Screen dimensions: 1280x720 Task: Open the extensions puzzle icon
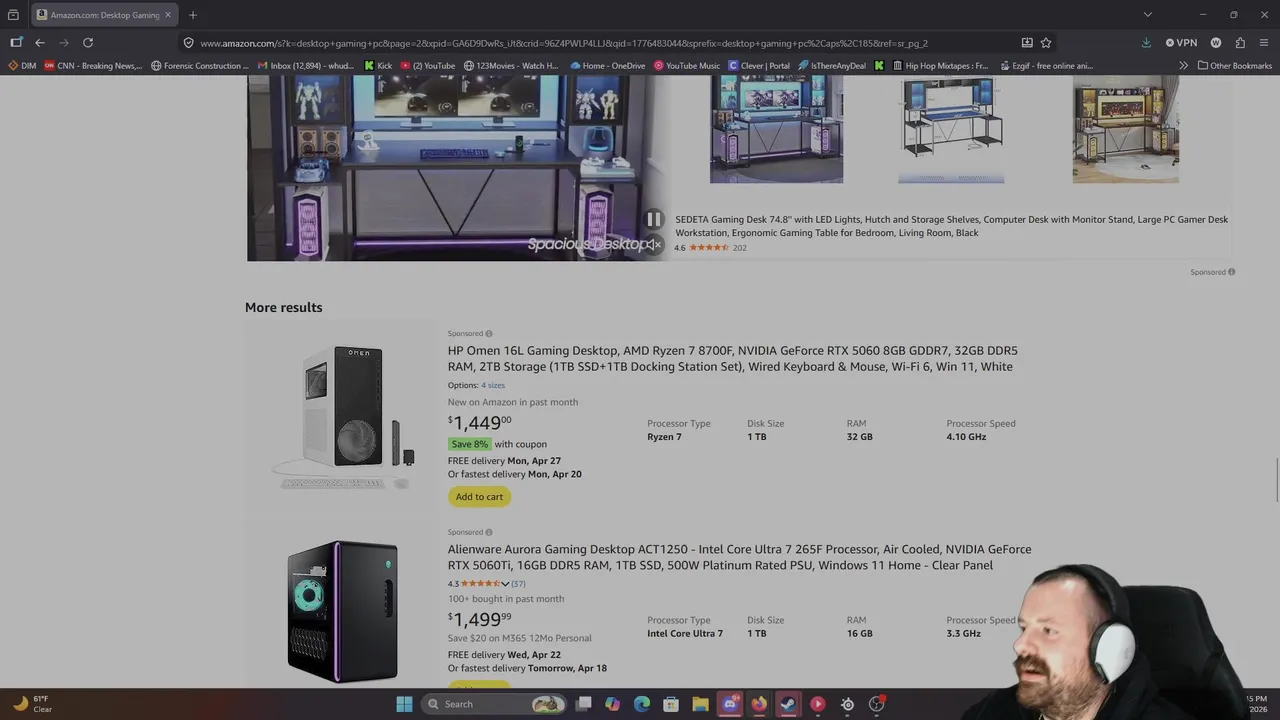pos(1240,43)
